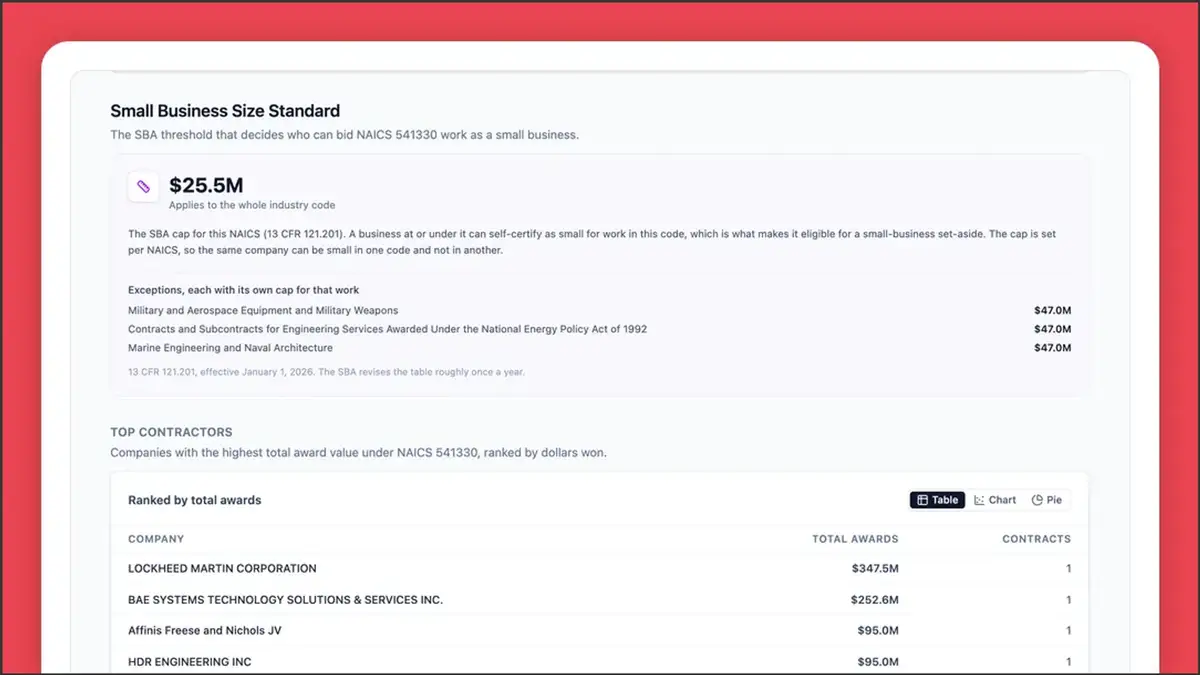Click the pie chart icon in view switcher
Image resolution: width=1200 pixels, height=675 pixels.
1037,500
